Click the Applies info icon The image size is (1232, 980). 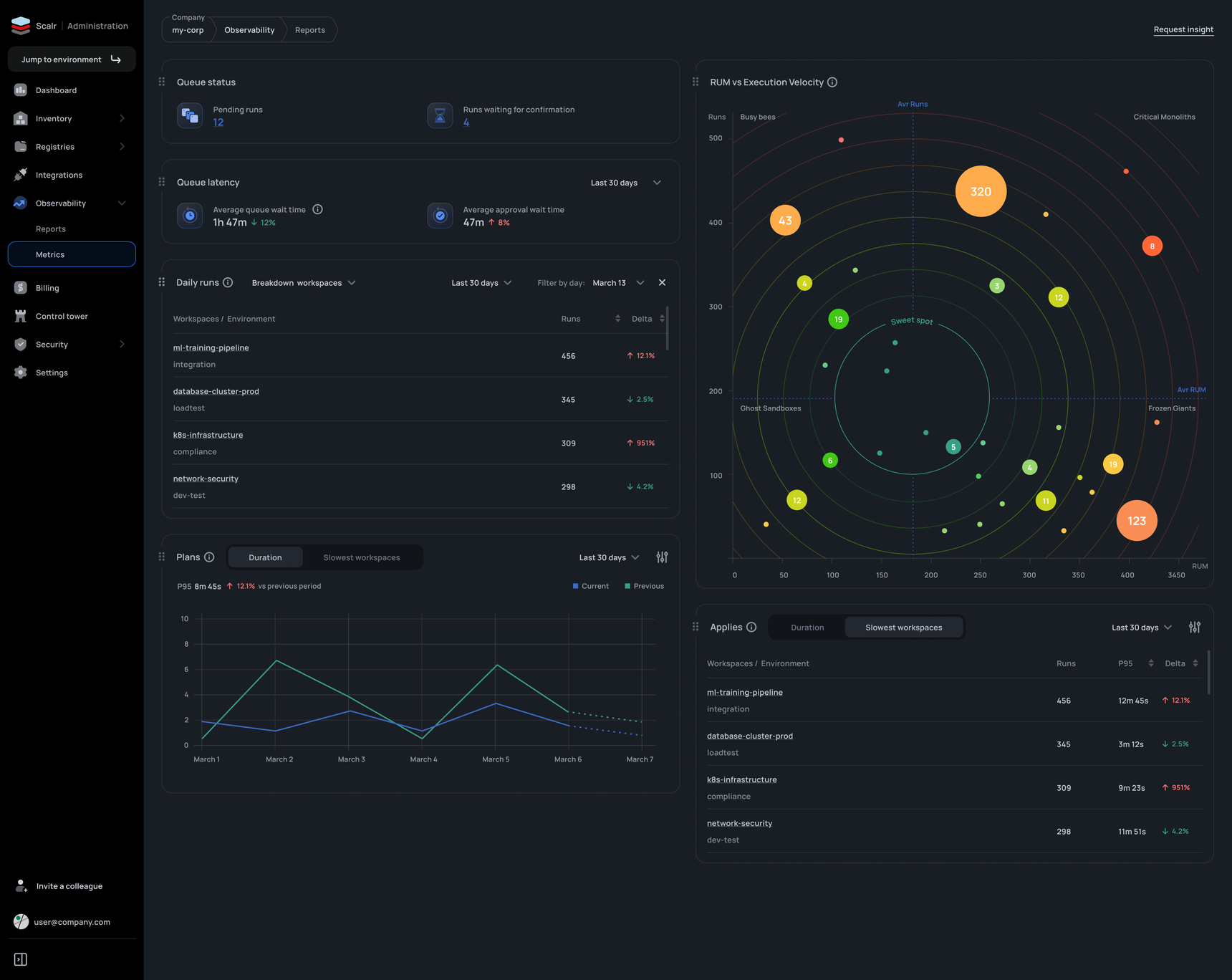click(x=751, y=627)
